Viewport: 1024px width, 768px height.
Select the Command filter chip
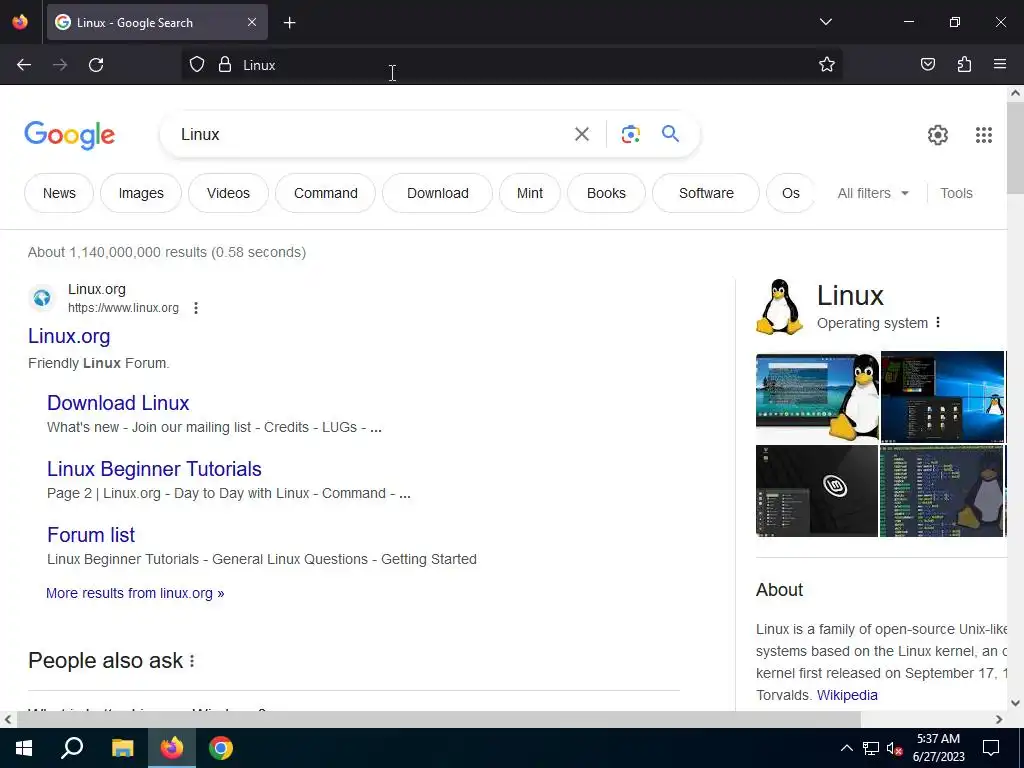pos(325,193)
